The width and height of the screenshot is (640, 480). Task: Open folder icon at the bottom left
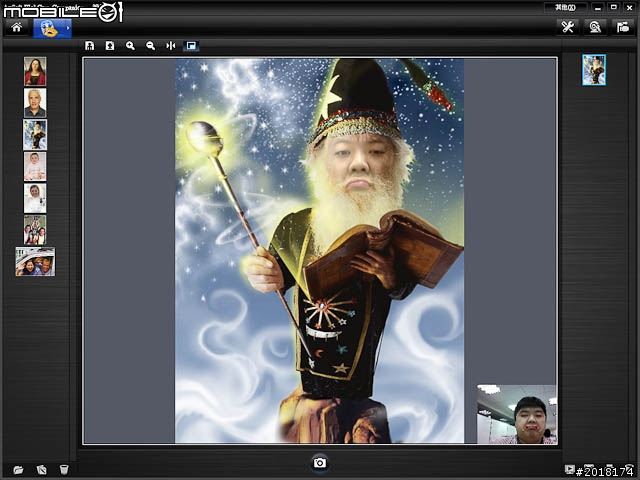coord(18,469)
